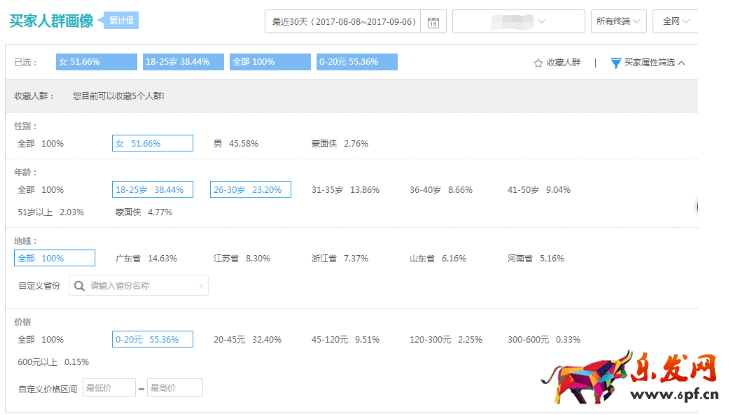Toggle the 0-20元 55.36% price option
Image resolution: width=729 pixels, height=415 pixels.
click(x=152, y=340)
